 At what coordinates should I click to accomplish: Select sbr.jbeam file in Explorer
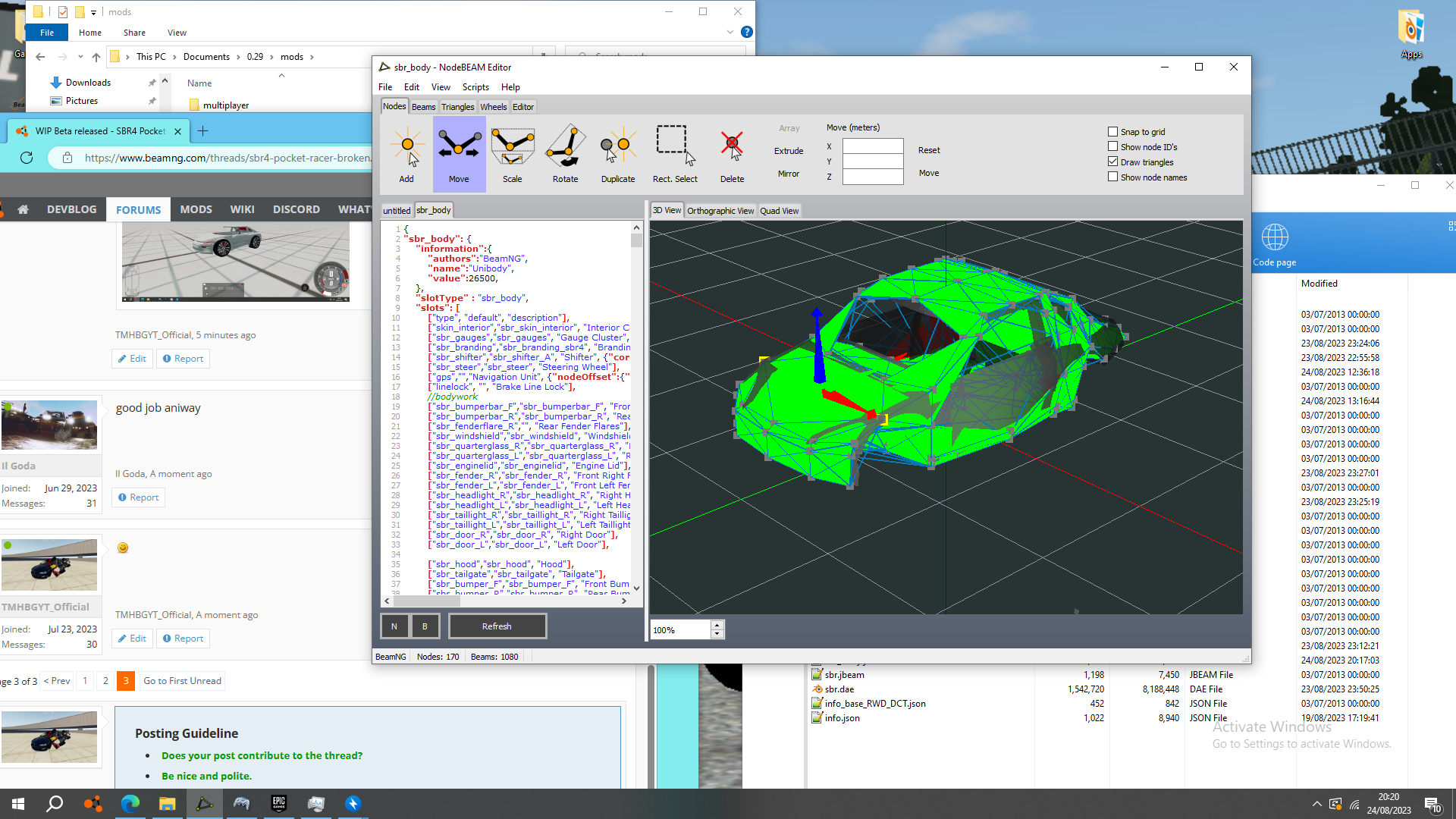point(845,675)
